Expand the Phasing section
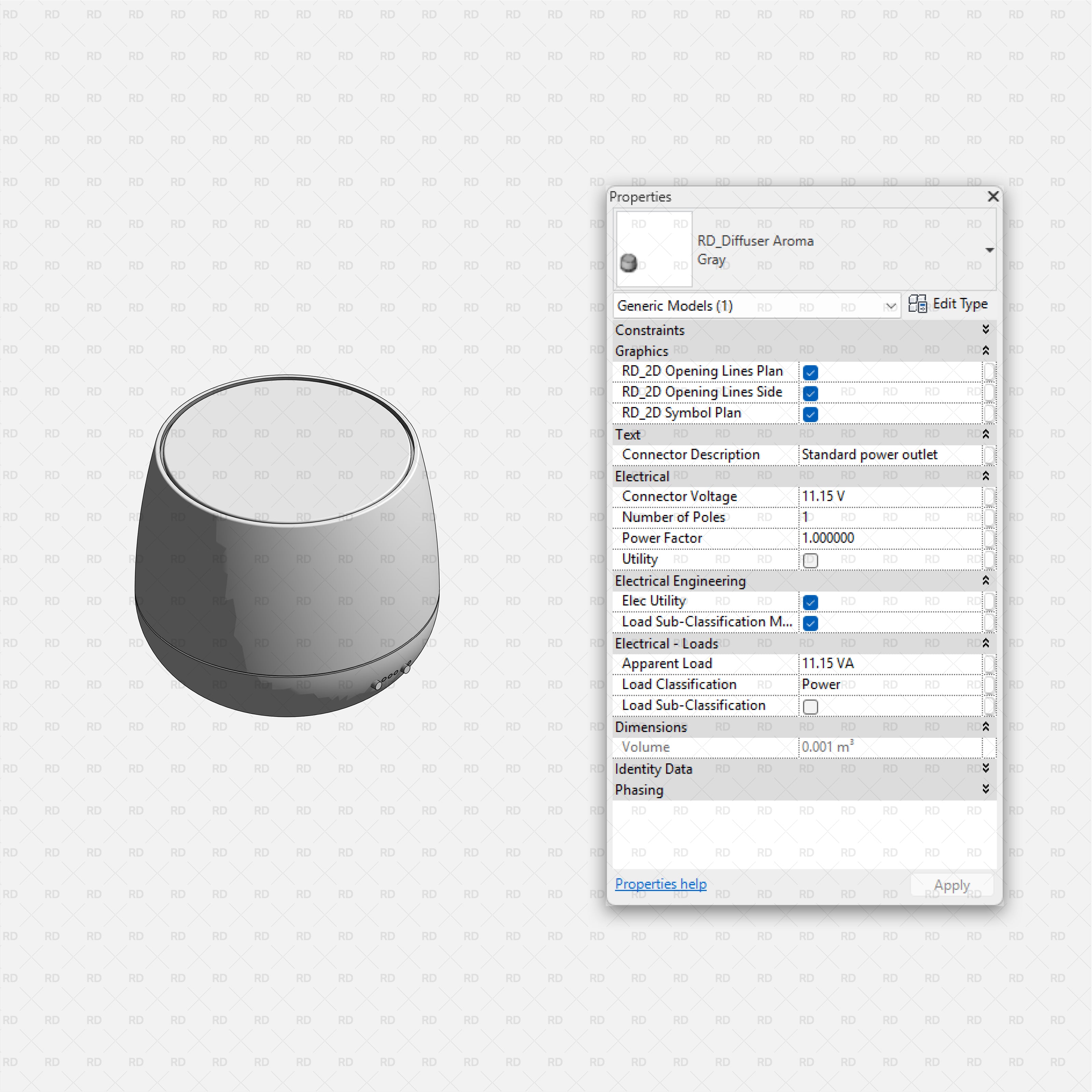 [x=986, y=789]
